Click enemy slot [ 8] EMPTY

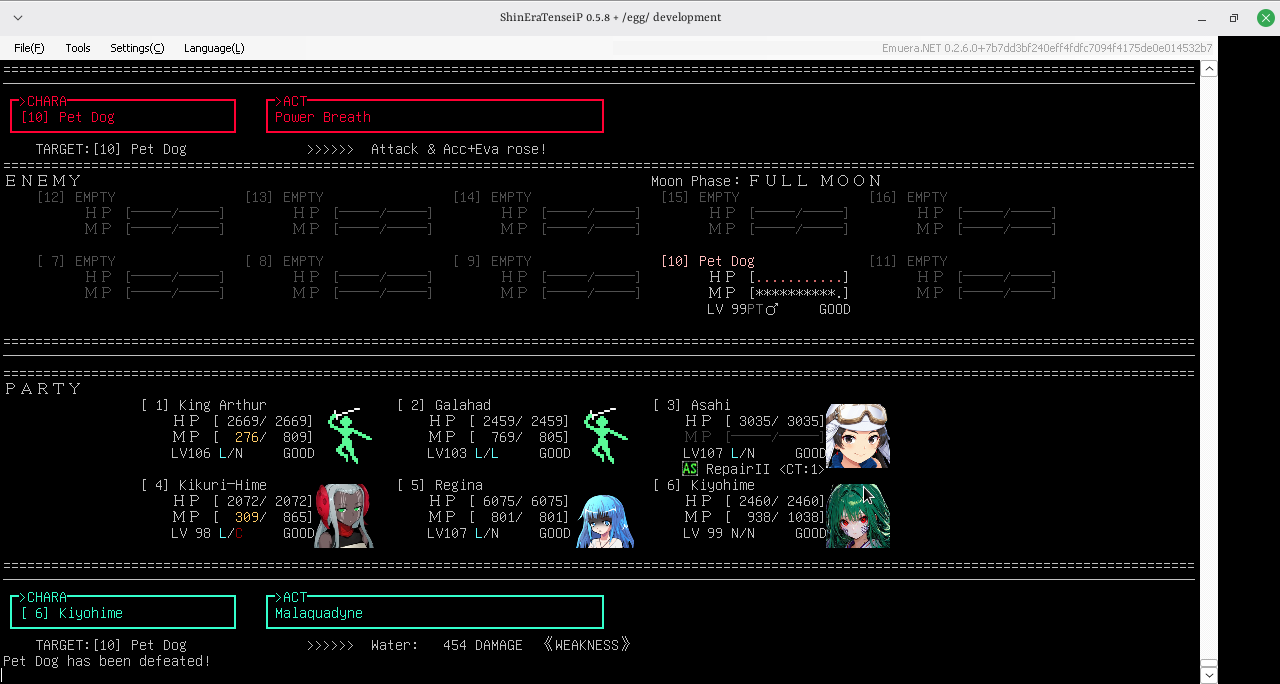coord(284,261)
